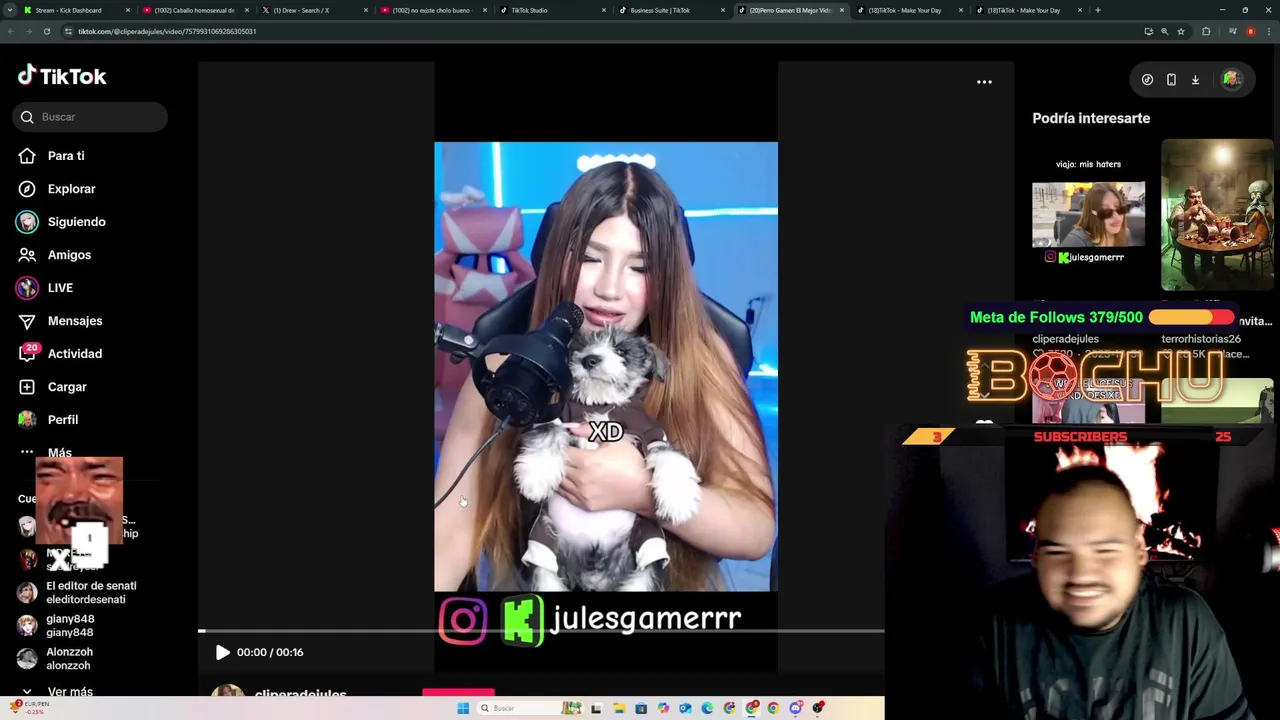Click the phone icon in TikTok header
The height and width of the screenshot is (720, 1280).
(x=1171, y=80)
